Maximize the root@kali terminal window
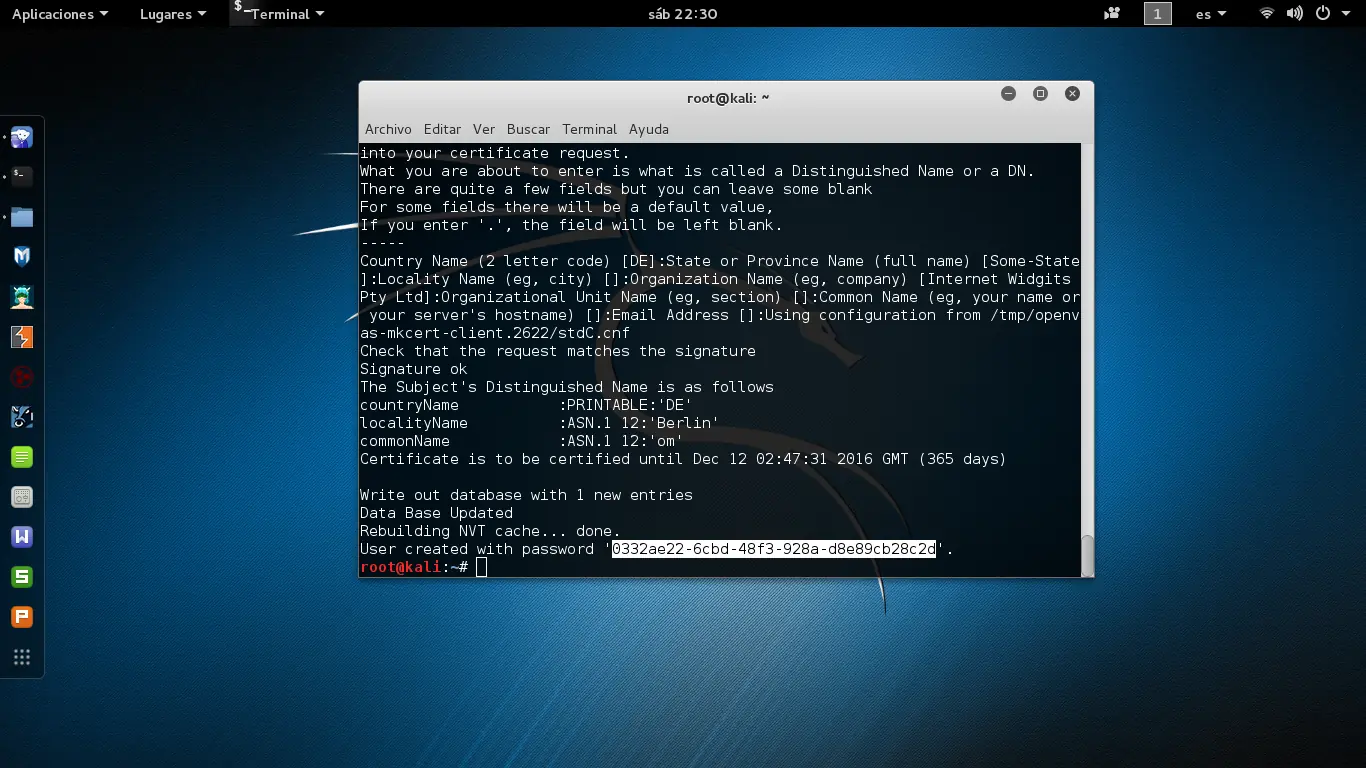 coord(1040,94)
